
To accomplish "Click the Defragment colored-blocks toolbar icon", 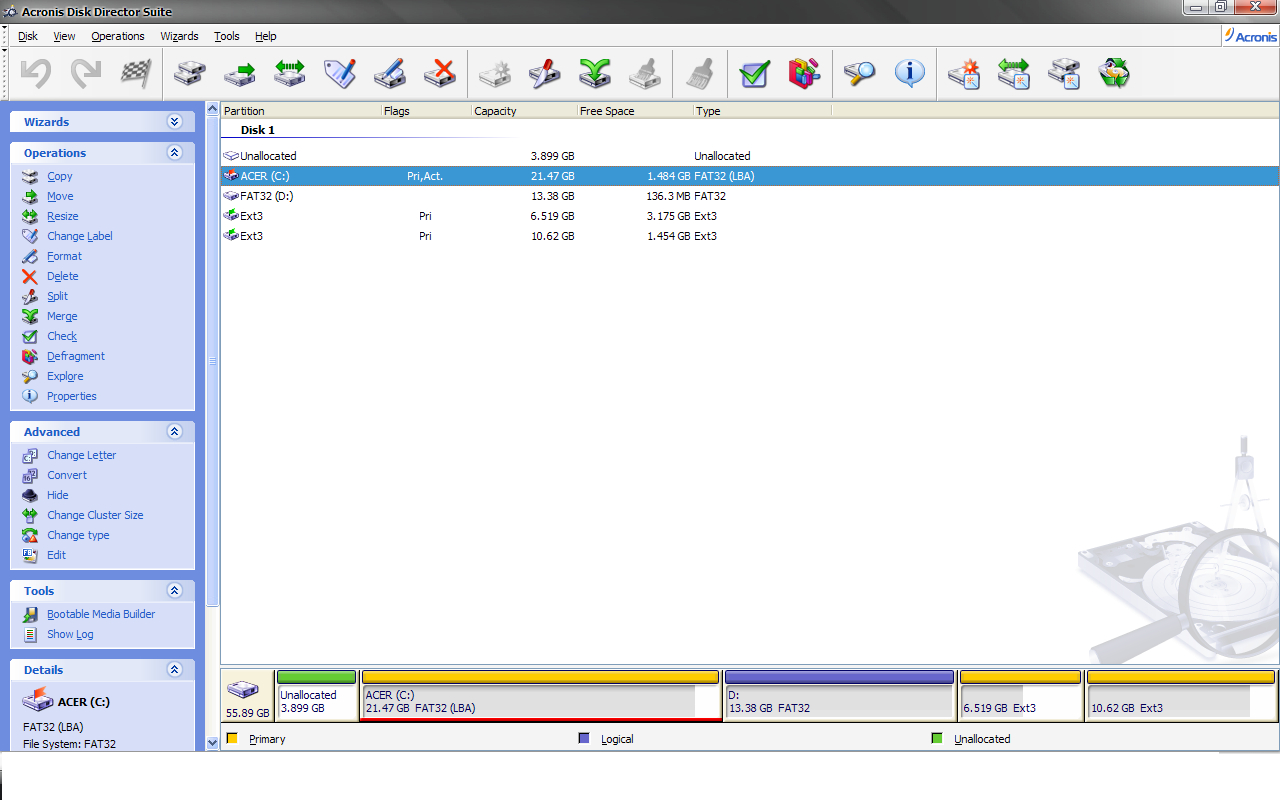I will click(x=804, y=73).
